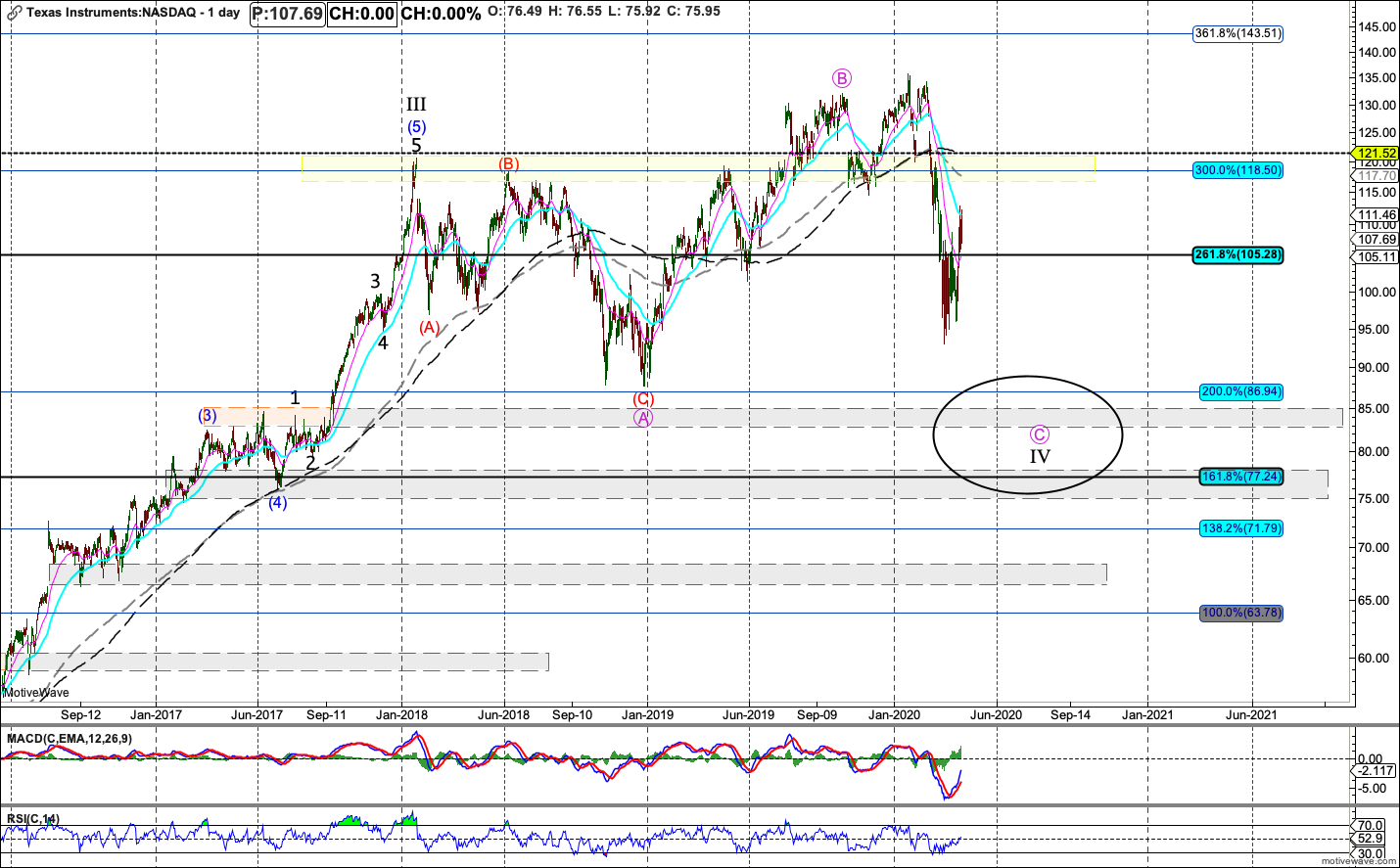Click the 111.46 price axis marker

1377,215
